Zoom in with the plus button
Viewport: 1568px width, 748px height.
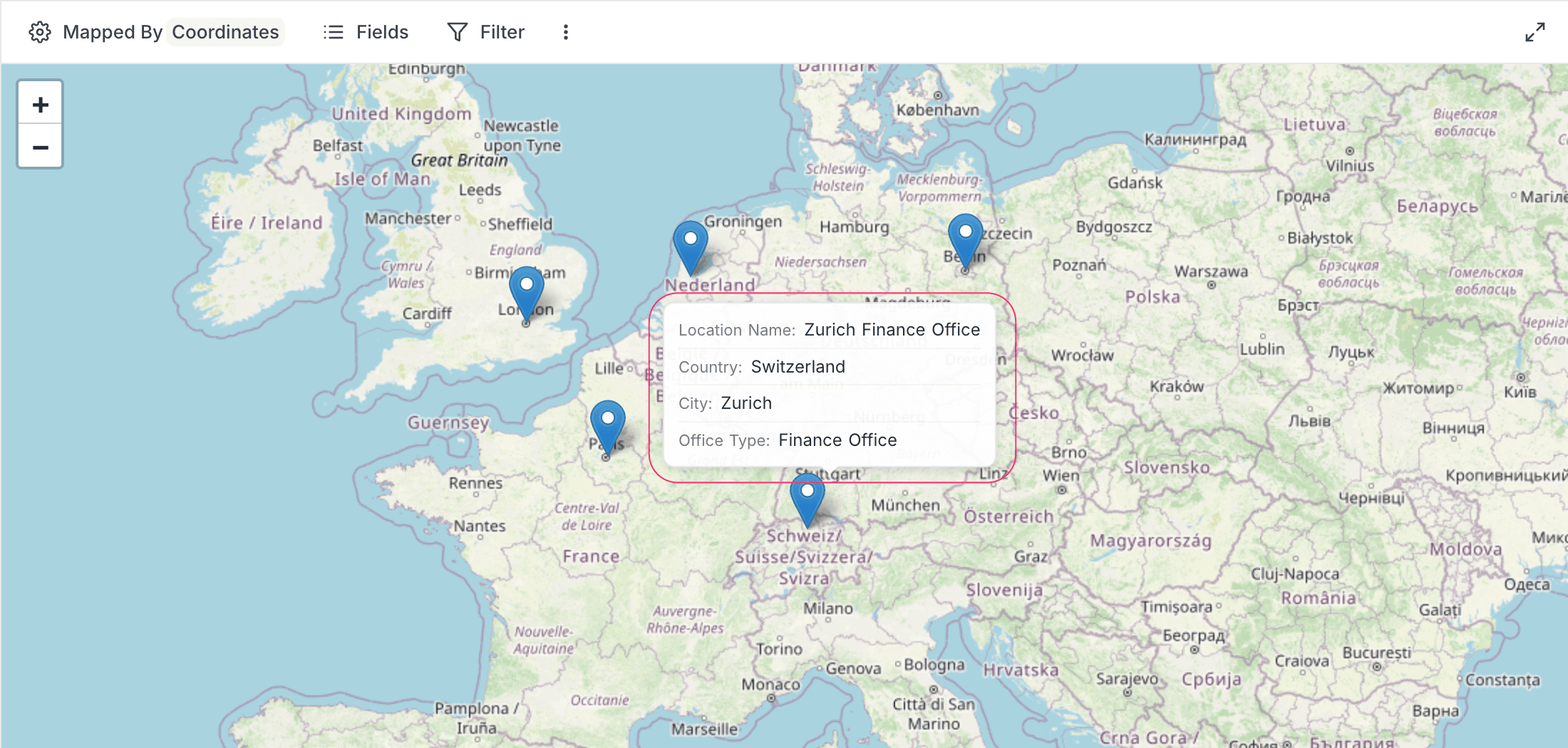click(x=41, y=105)
